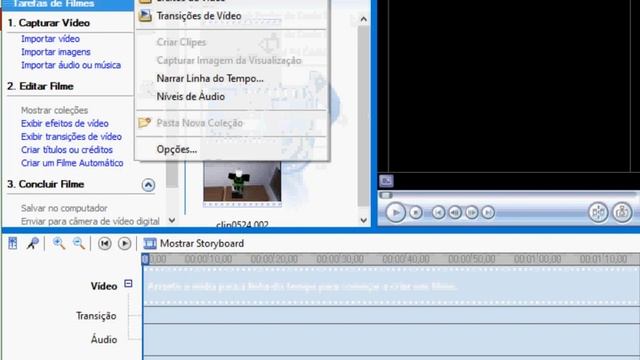Click the Split clip button in preview
Viewport: 640px width, 360px height.
coord(598,212)
